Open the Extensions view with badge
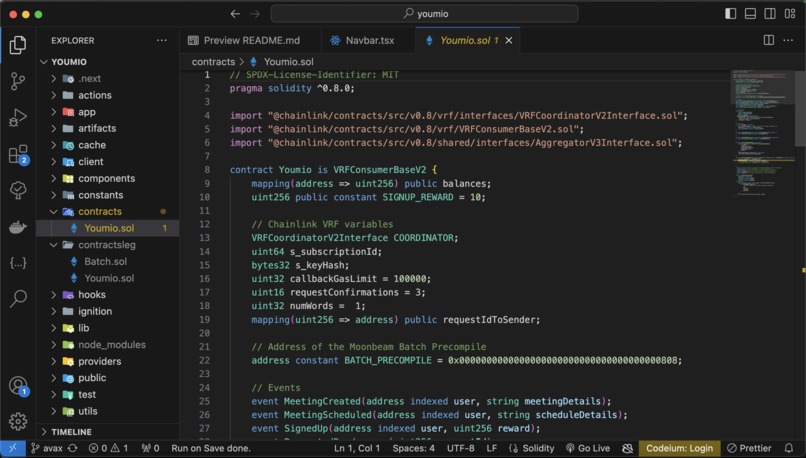The height and width of the screenshot is (458, 806). pyautogui.click(x=19, y=154)
